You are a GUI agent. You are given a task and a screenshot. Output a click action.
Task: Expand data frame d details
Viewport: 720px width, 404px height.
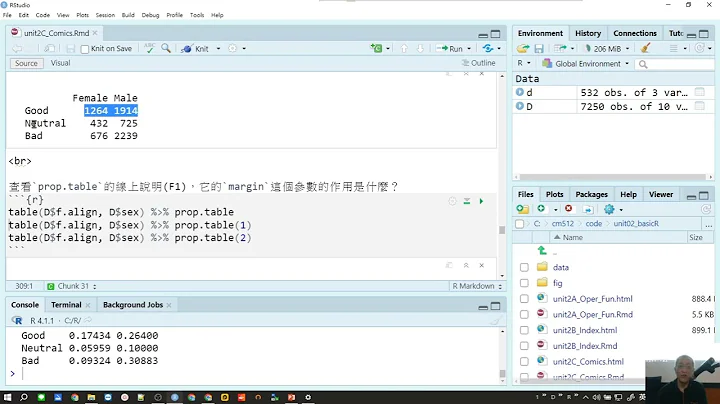tap(519, 92)
